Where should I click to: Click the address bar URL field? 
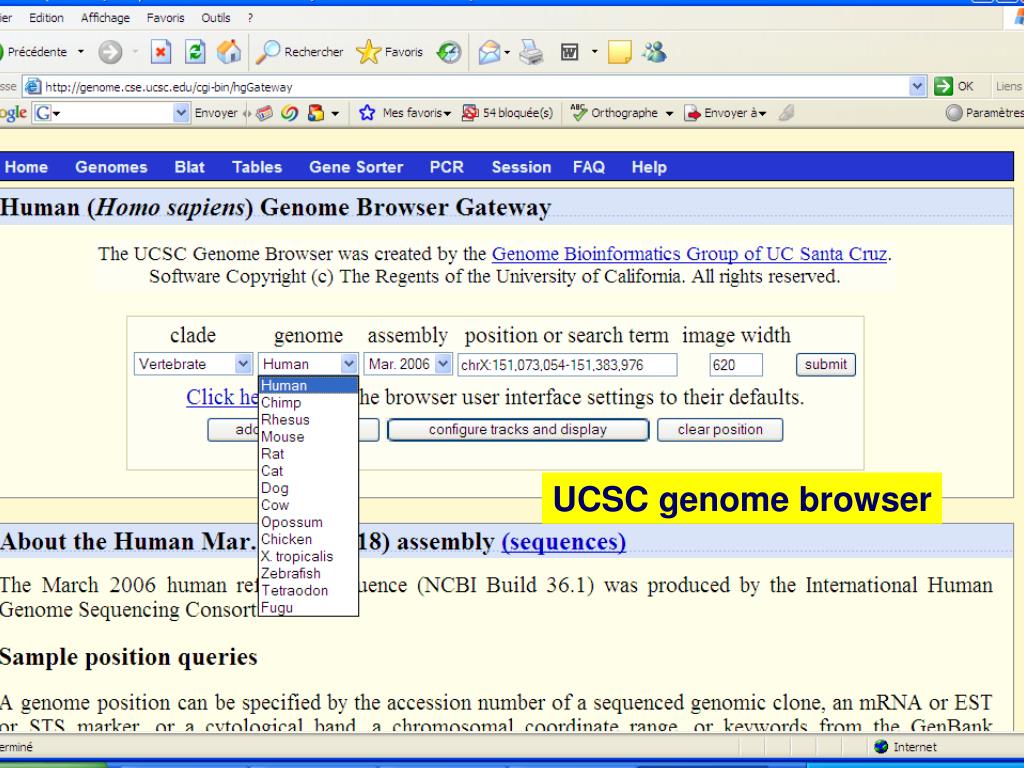point(467,86)
